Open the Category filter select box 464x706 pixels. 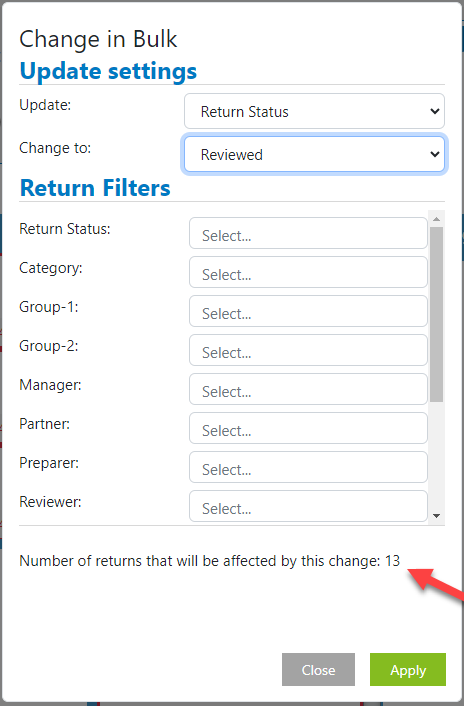tap(308, 272)
